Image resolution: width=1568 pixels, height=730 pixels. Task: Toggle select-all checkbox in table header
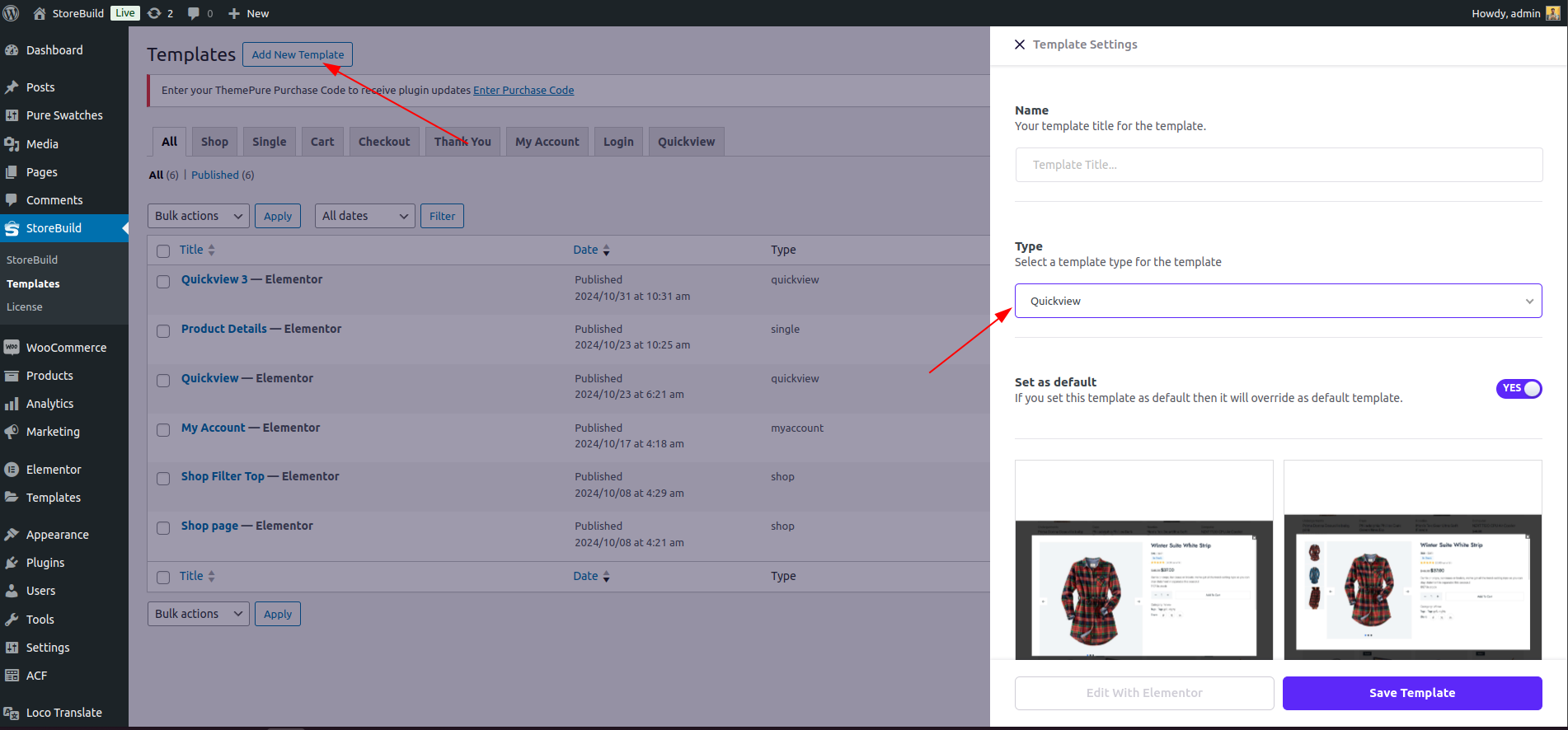(x=163, y=250)
